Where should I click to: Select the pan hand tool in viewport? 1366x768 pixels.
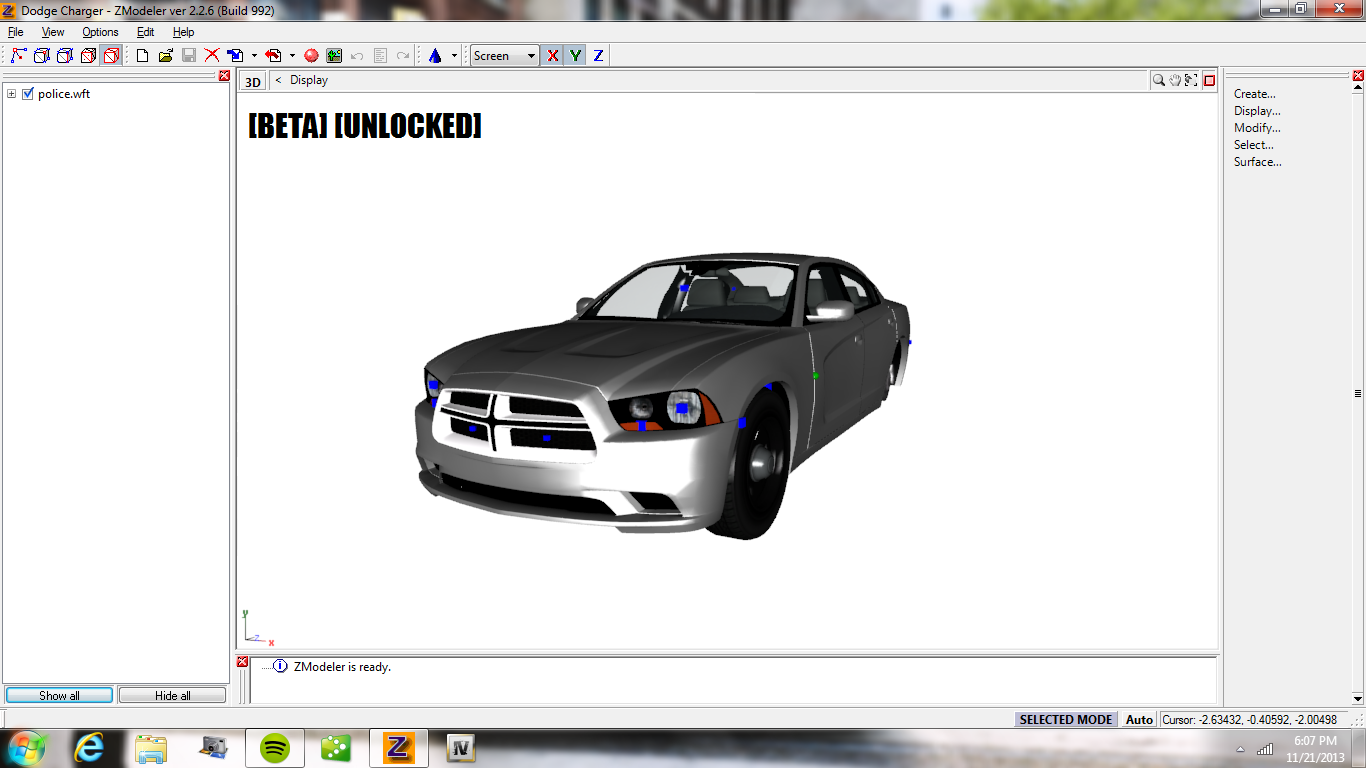point(1175,80)
